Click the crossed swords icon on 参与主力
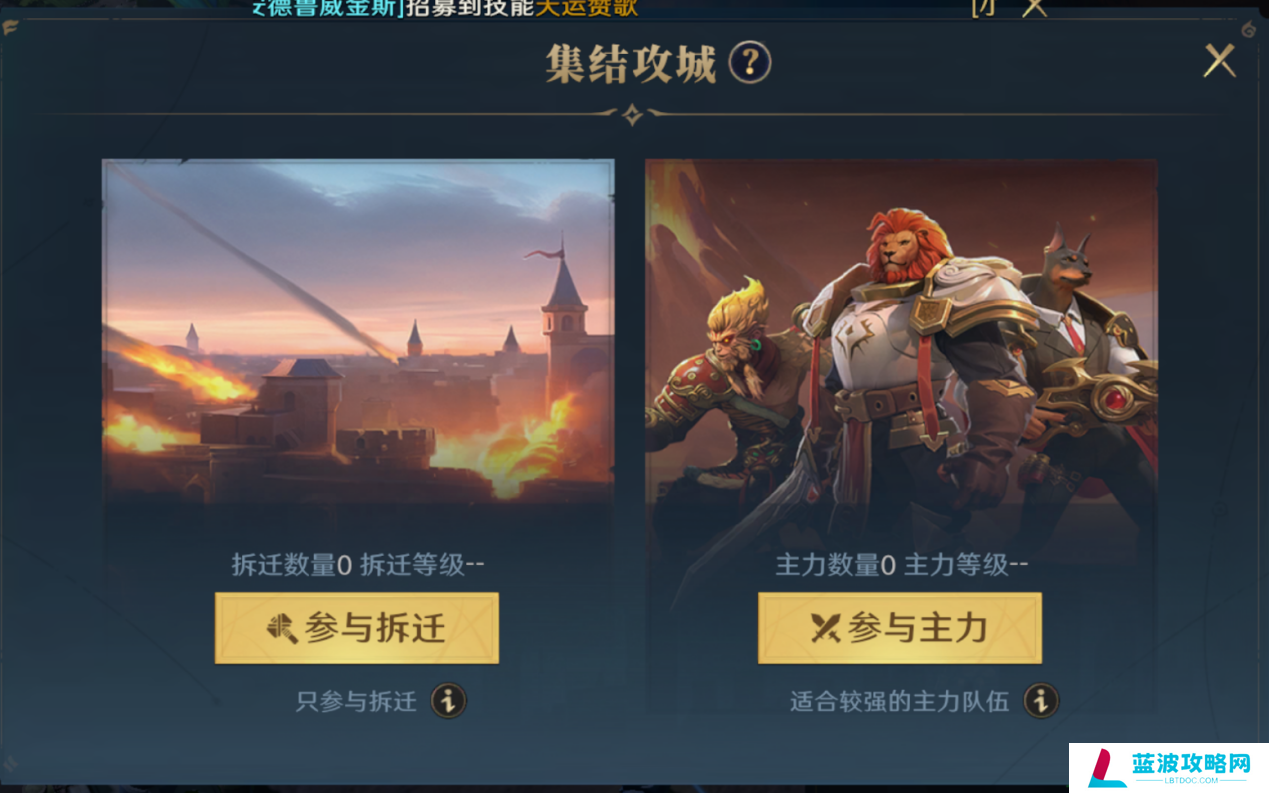Viewport: 1269px width, 793px height. [826, 628]
